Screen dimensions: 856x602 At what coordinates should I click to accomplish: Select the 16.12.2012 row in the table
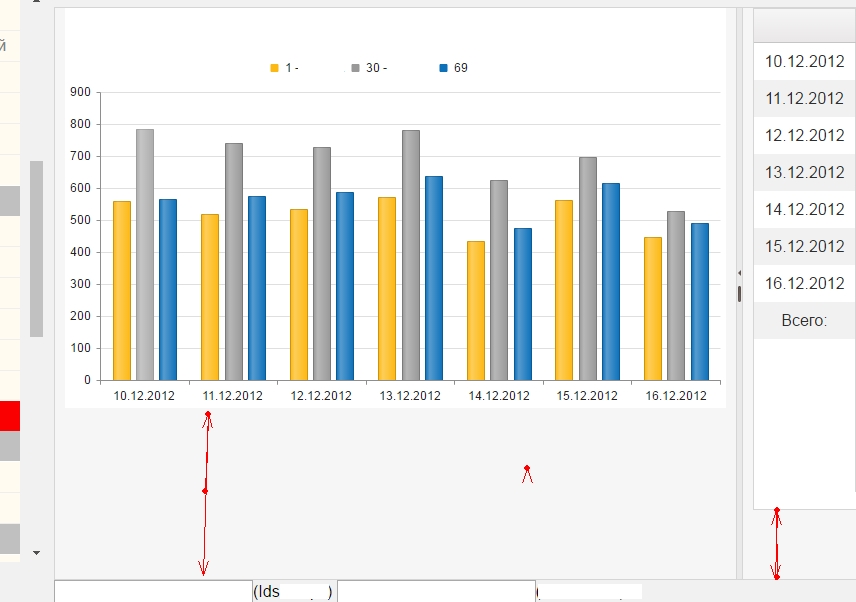pos(804,283)
